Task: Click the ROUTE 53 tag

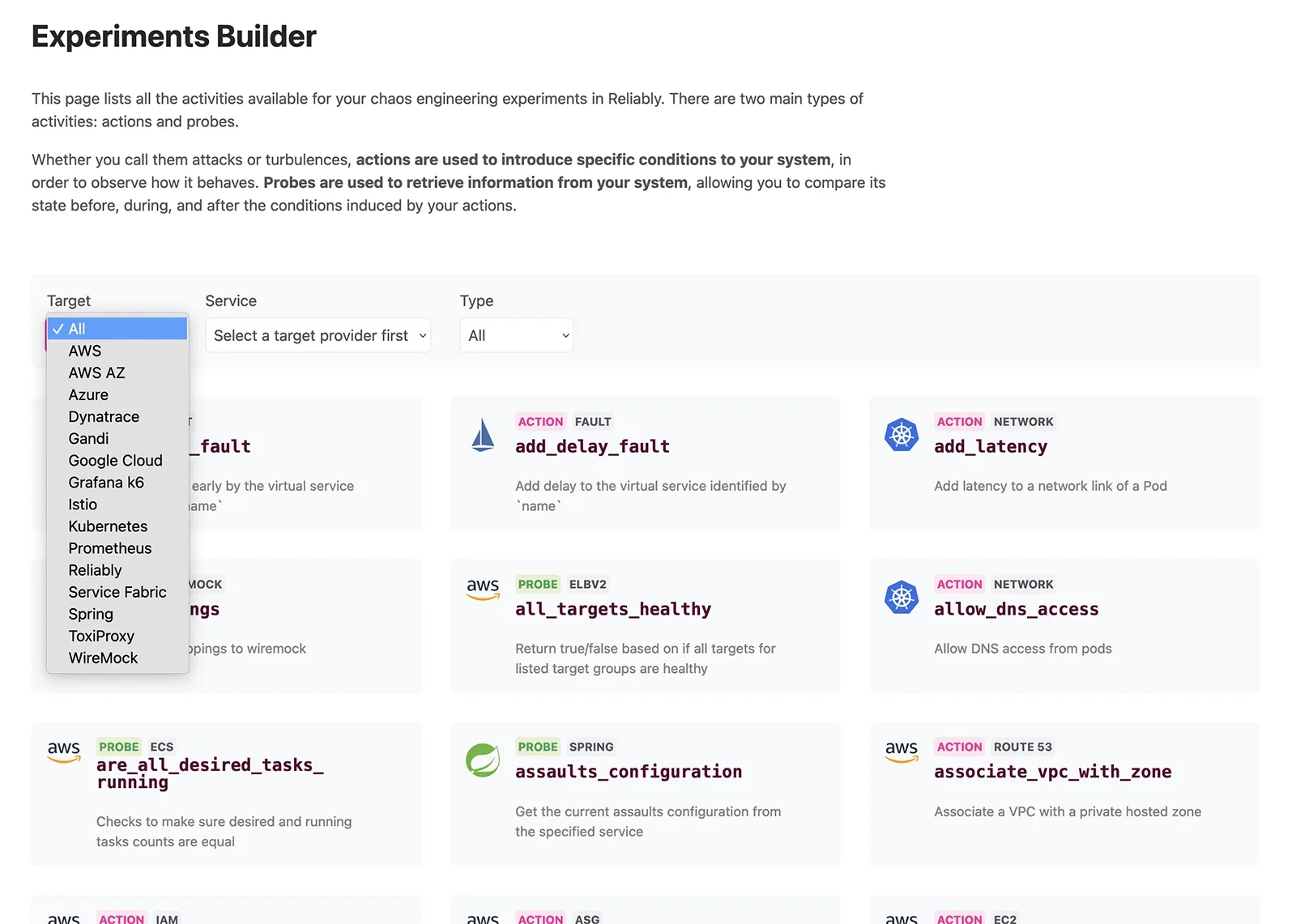Action: (1023, 747)
